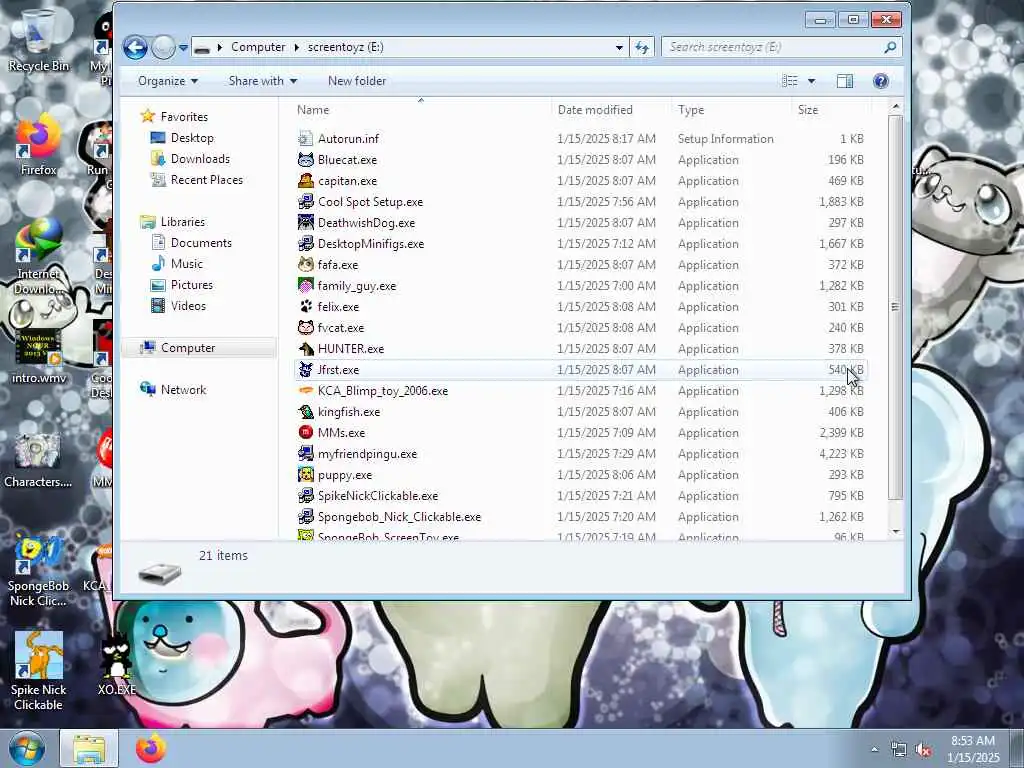Click the Explorer icon on the taskbar

click(x=89, y=748)
